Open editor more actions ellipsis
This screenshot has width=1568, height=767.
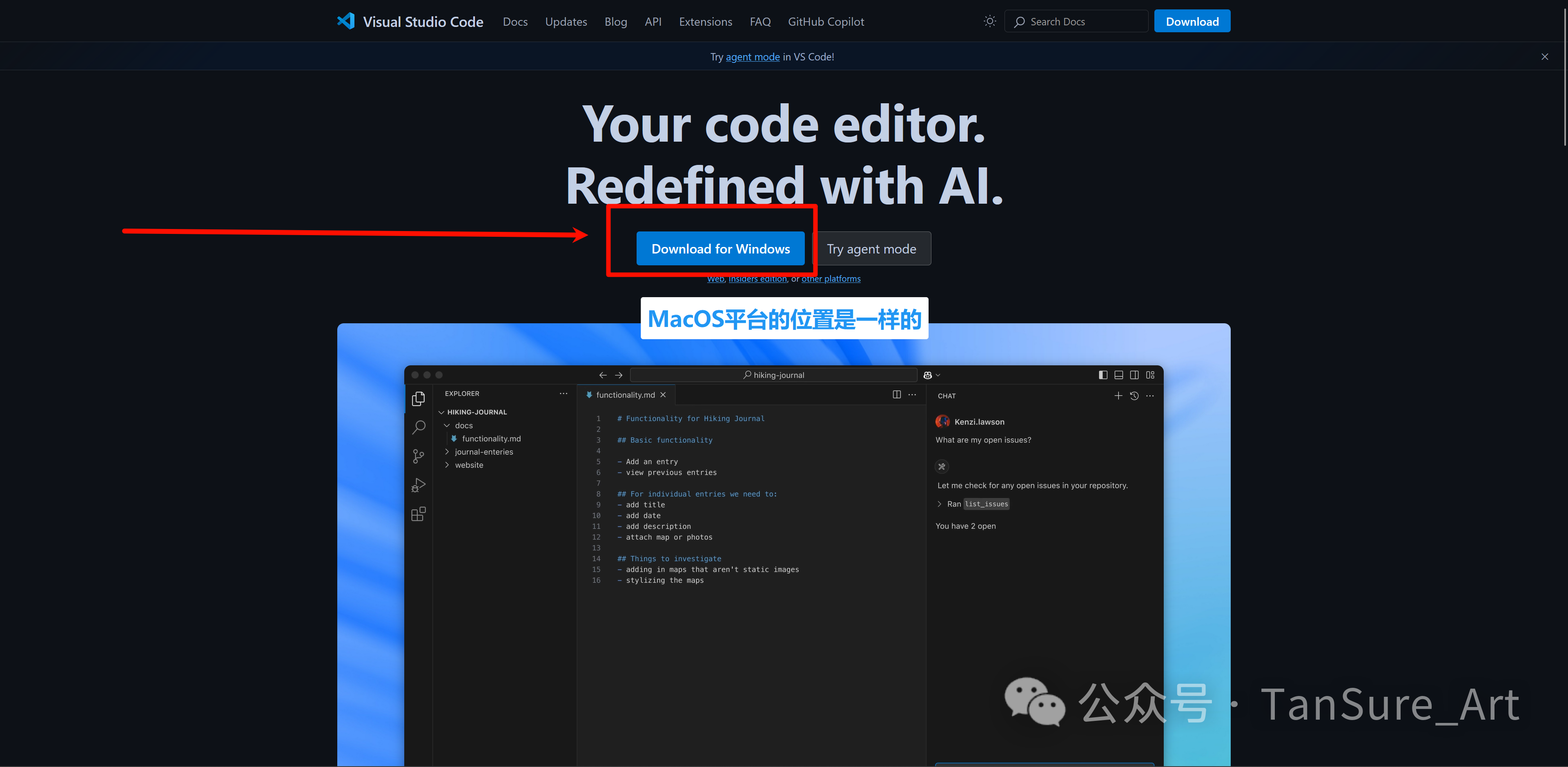click(x=912, y=394)
